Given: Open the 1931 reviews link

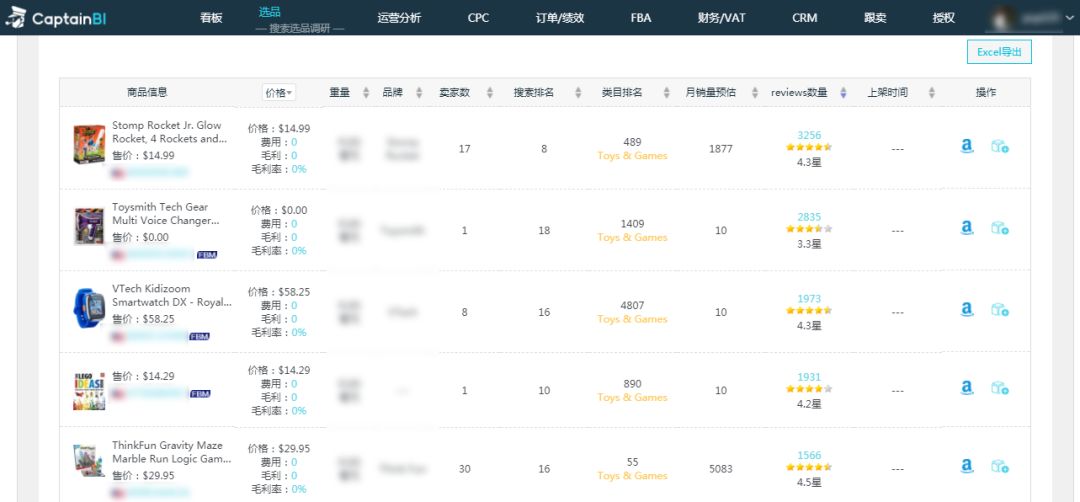Looking at the screenshot, I should [x=809, y=377].
